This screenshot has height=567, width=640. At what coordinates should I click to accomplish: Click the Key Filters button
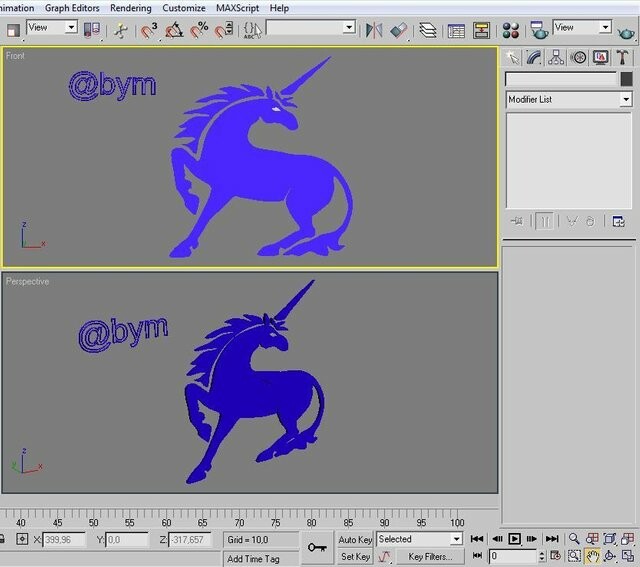[430, 556]
